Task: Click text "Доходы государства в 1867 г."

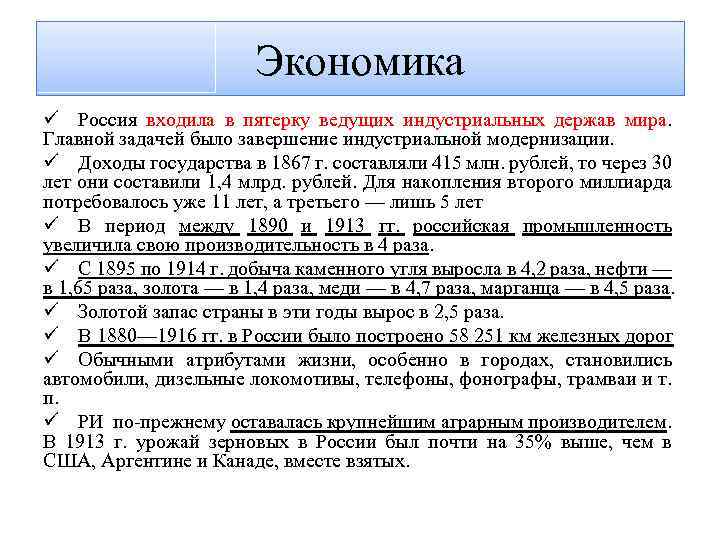Action: [x=203, y=163]
